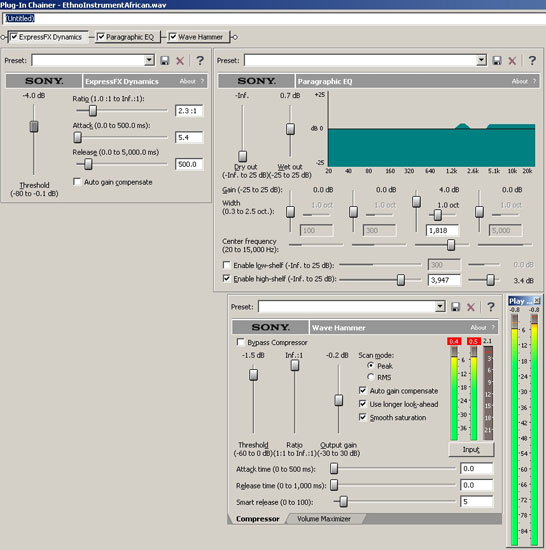Save the ExpressFX Dynamics preset
The height and width of the screenshot is (550, 546).
pos(164,61)
